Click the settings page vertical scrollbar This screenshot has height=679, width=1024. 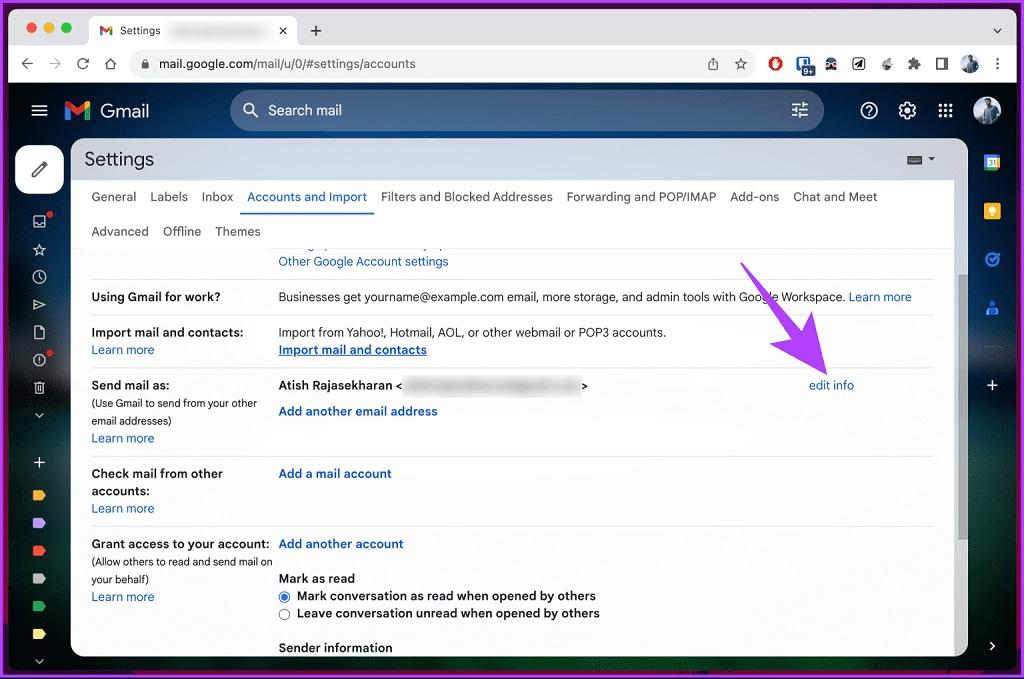962,407
